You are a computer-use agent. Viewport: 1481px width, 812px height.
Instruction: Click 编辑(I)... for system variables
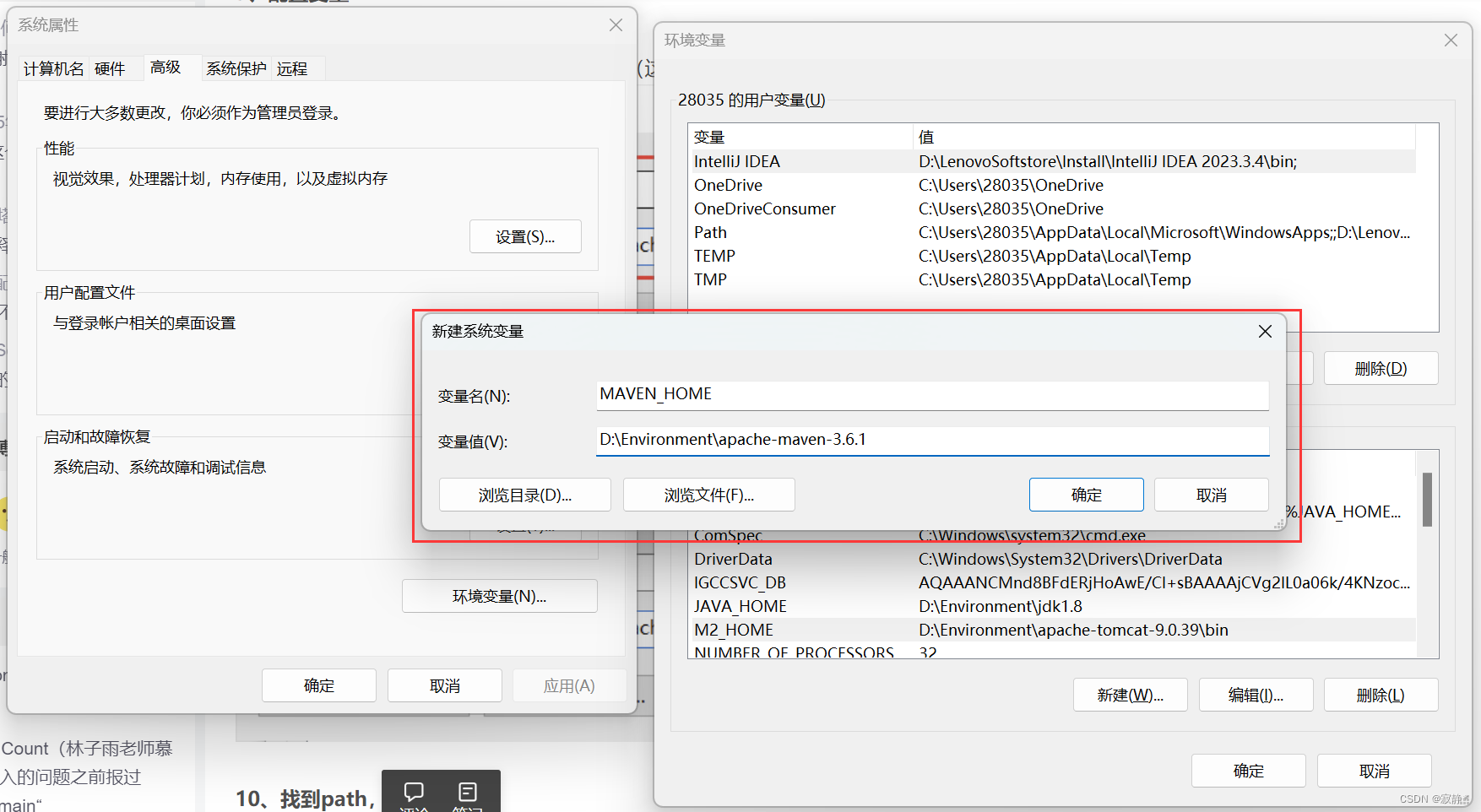click(x=1256, y=696)
